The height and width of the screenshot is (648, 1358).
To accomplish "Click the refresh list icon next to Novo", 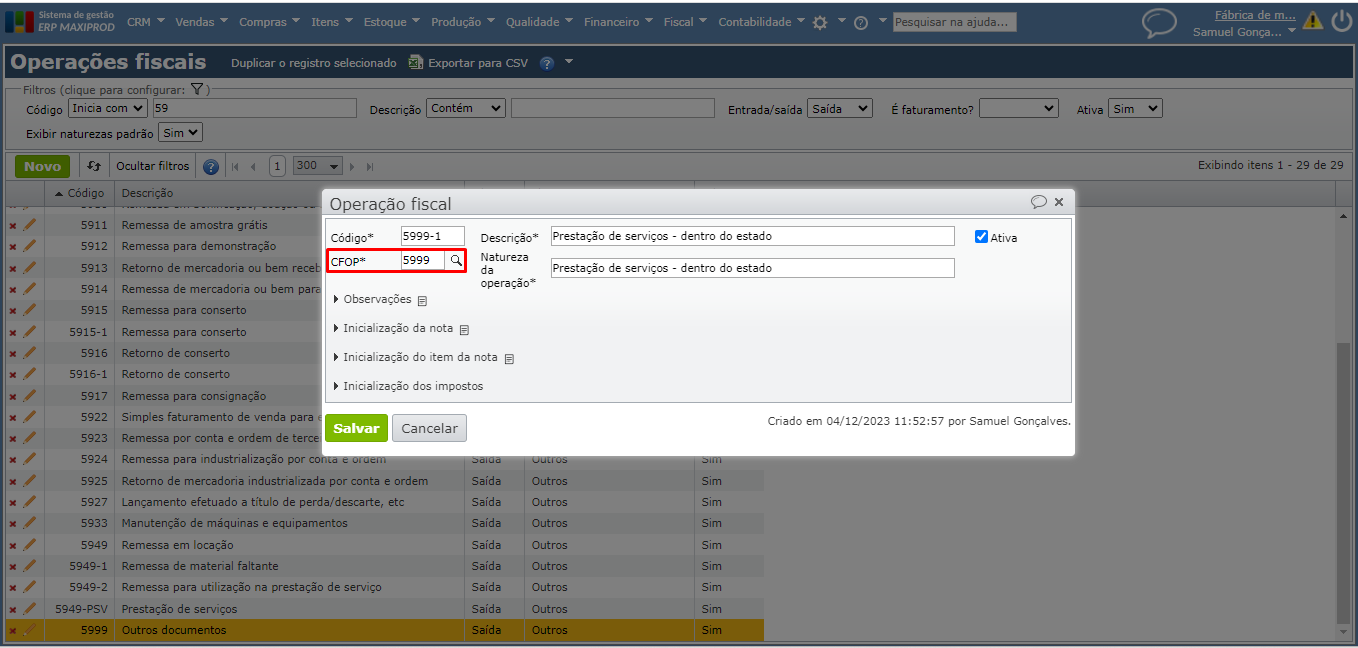I will click(x=94, y=166).
